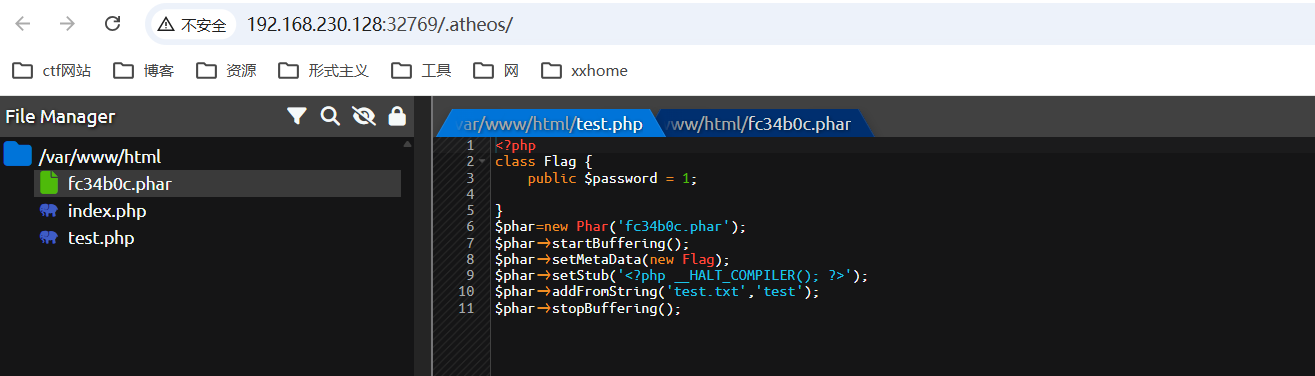Open the xxhome bookmark folder

point(585,71)
